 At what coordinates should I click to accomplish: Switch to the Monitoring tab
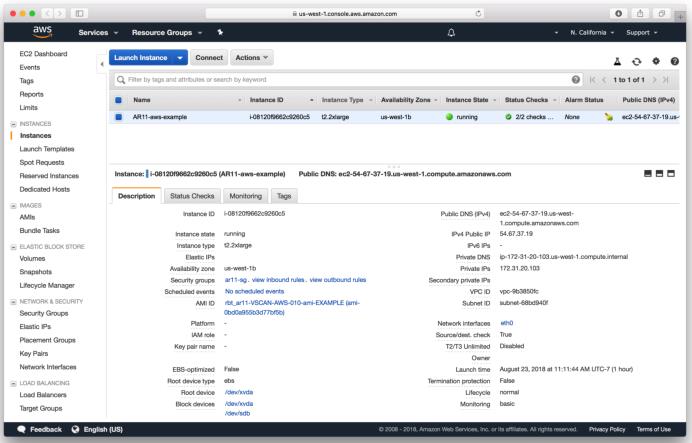coord(245,196)
